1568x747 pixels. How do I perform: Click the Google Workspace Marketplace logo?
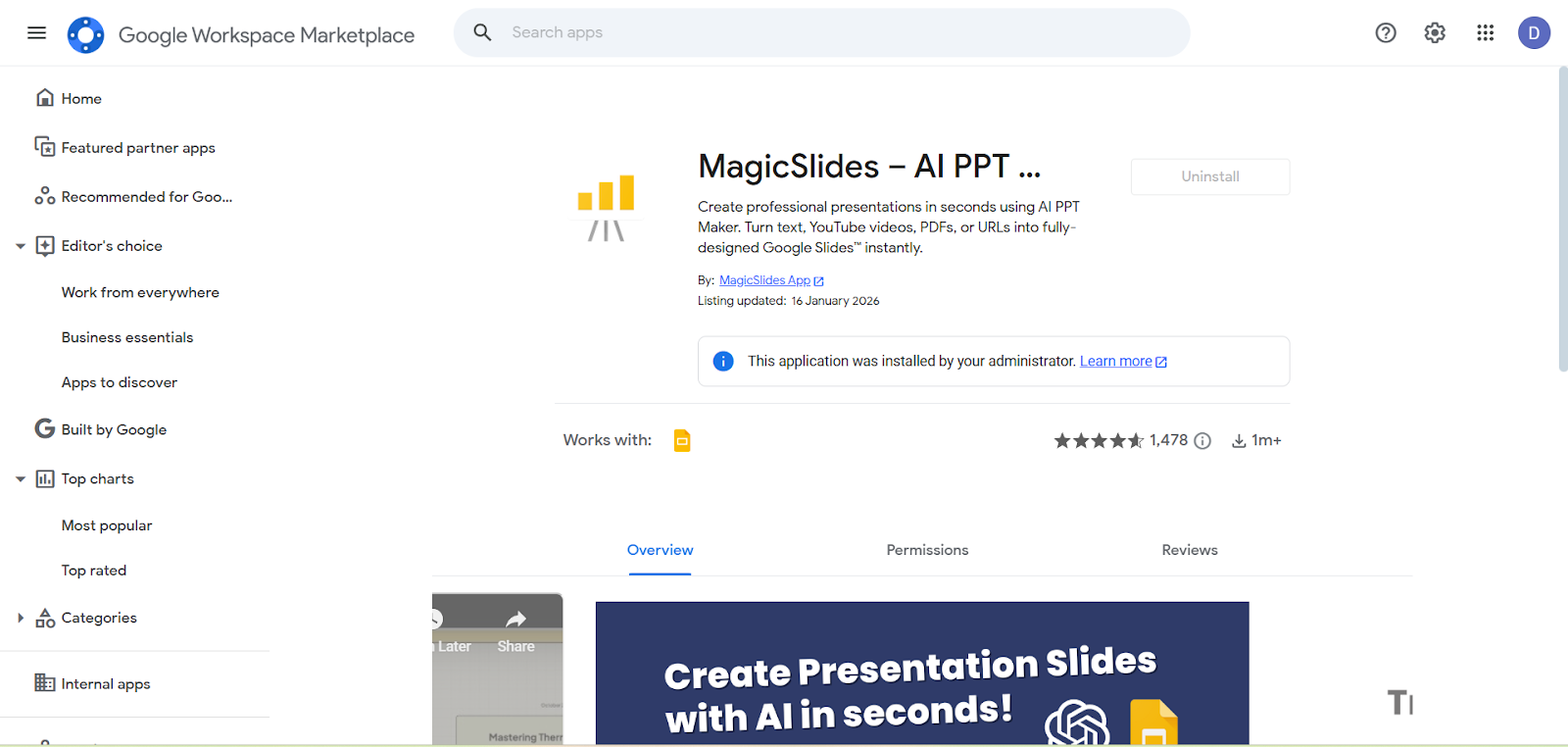click(x=85, y=34)
